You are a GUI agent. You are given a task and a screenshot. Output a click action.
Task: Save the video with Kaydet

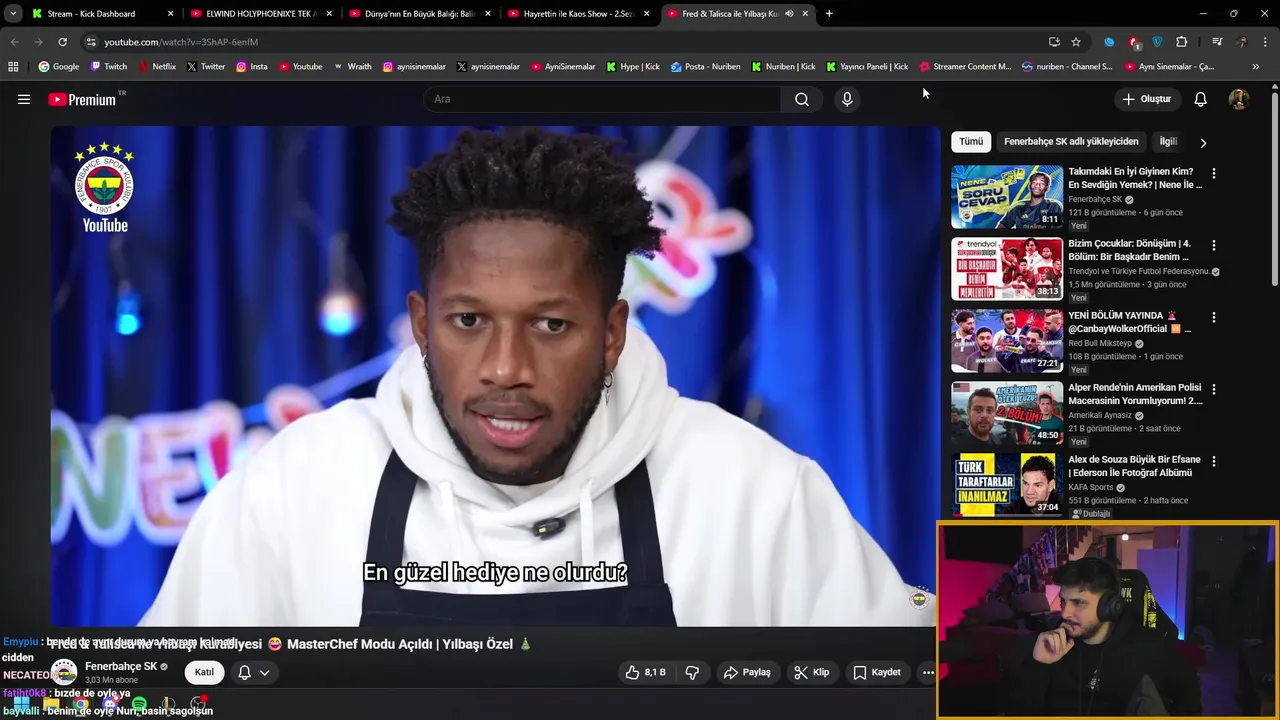(x=876, y=672)
